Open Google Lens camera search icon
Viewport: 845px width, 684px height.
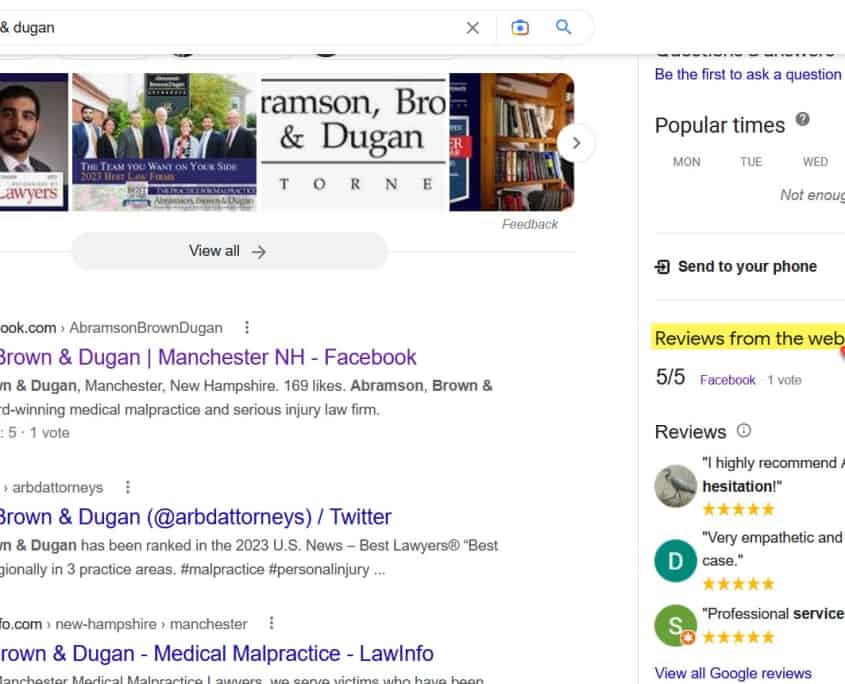point(520,27)
